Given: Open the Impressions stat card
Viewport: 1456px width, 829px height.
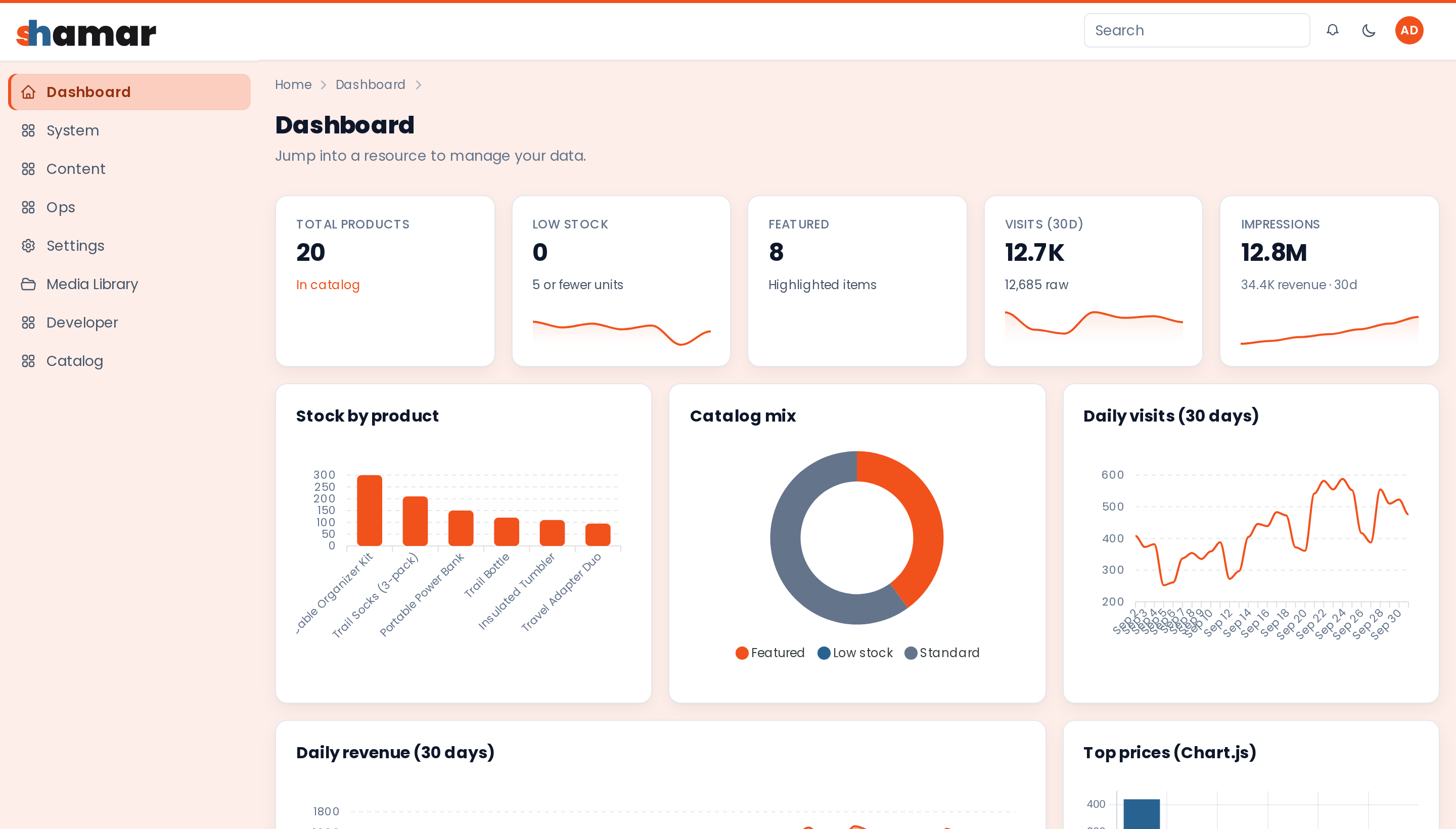Looking at the screenshot, I should pos(1330,281).
